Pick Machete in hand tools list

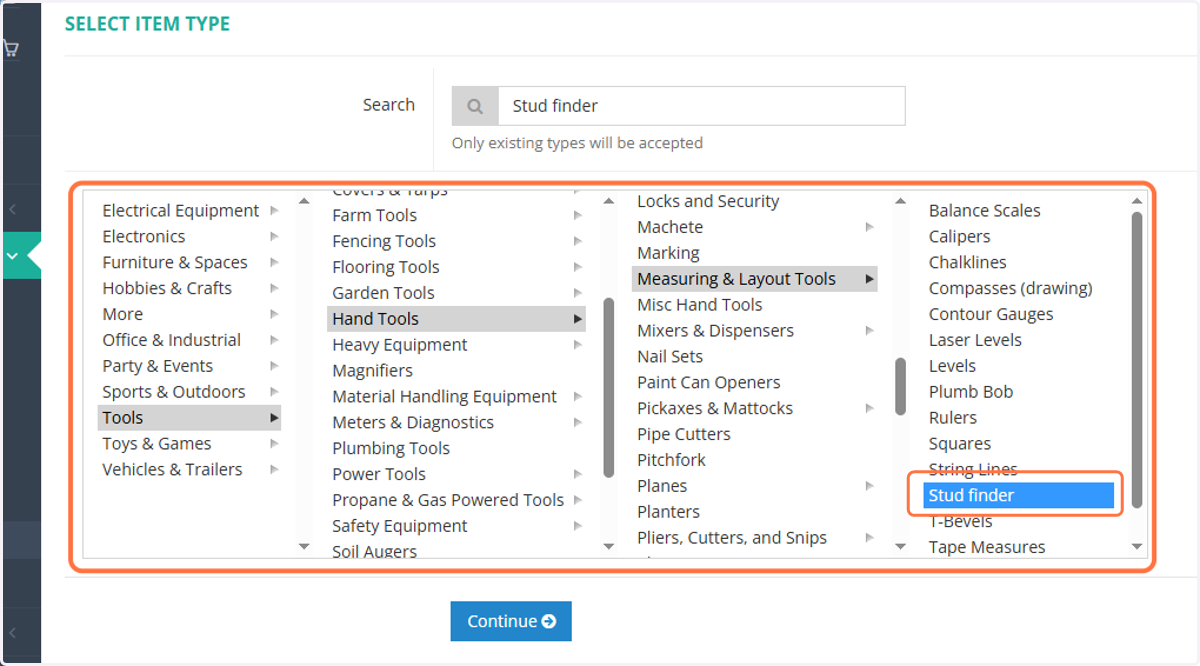670,228
